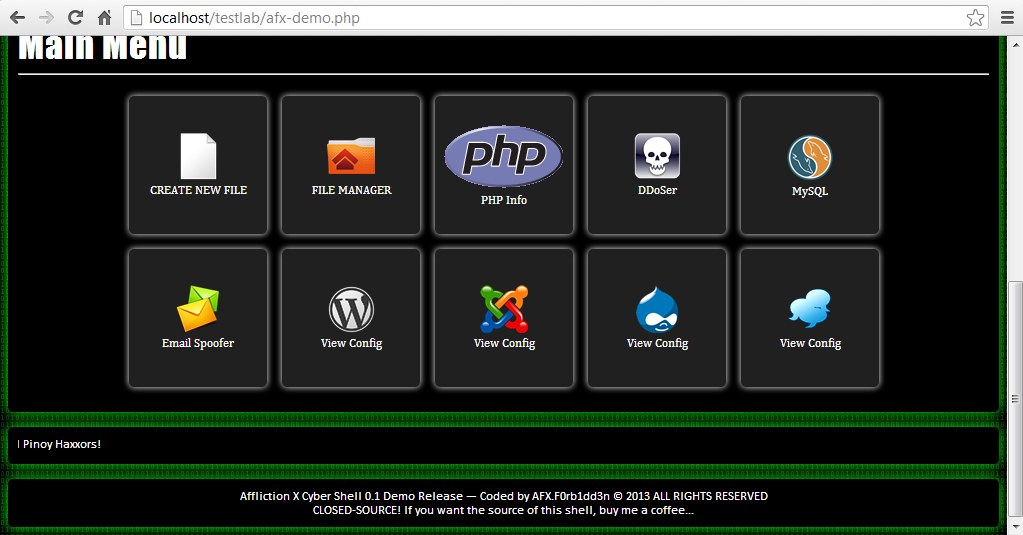The height and width of the screenshot is (535, 1023).
Task: Open the Chrome hamburger menu
Action: click(x=1007, y=18)
